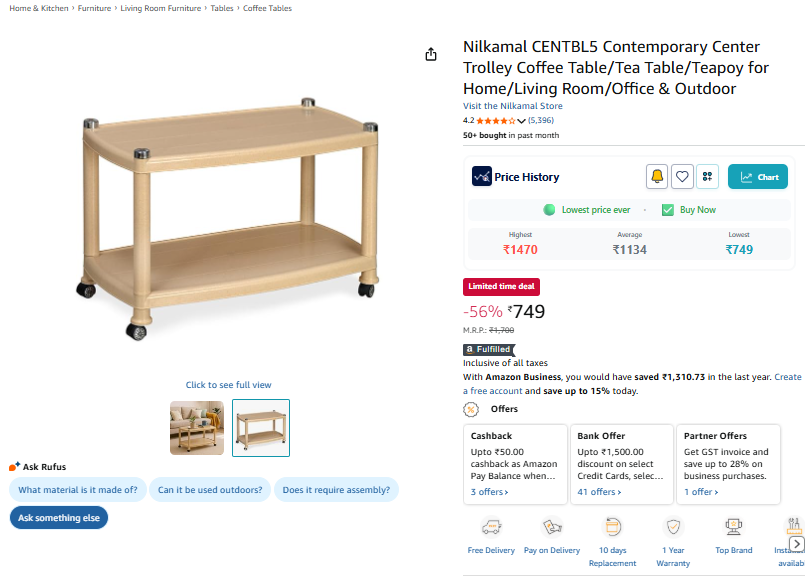Click the price alert bell icon
The image size is (811, 580).
657,177
